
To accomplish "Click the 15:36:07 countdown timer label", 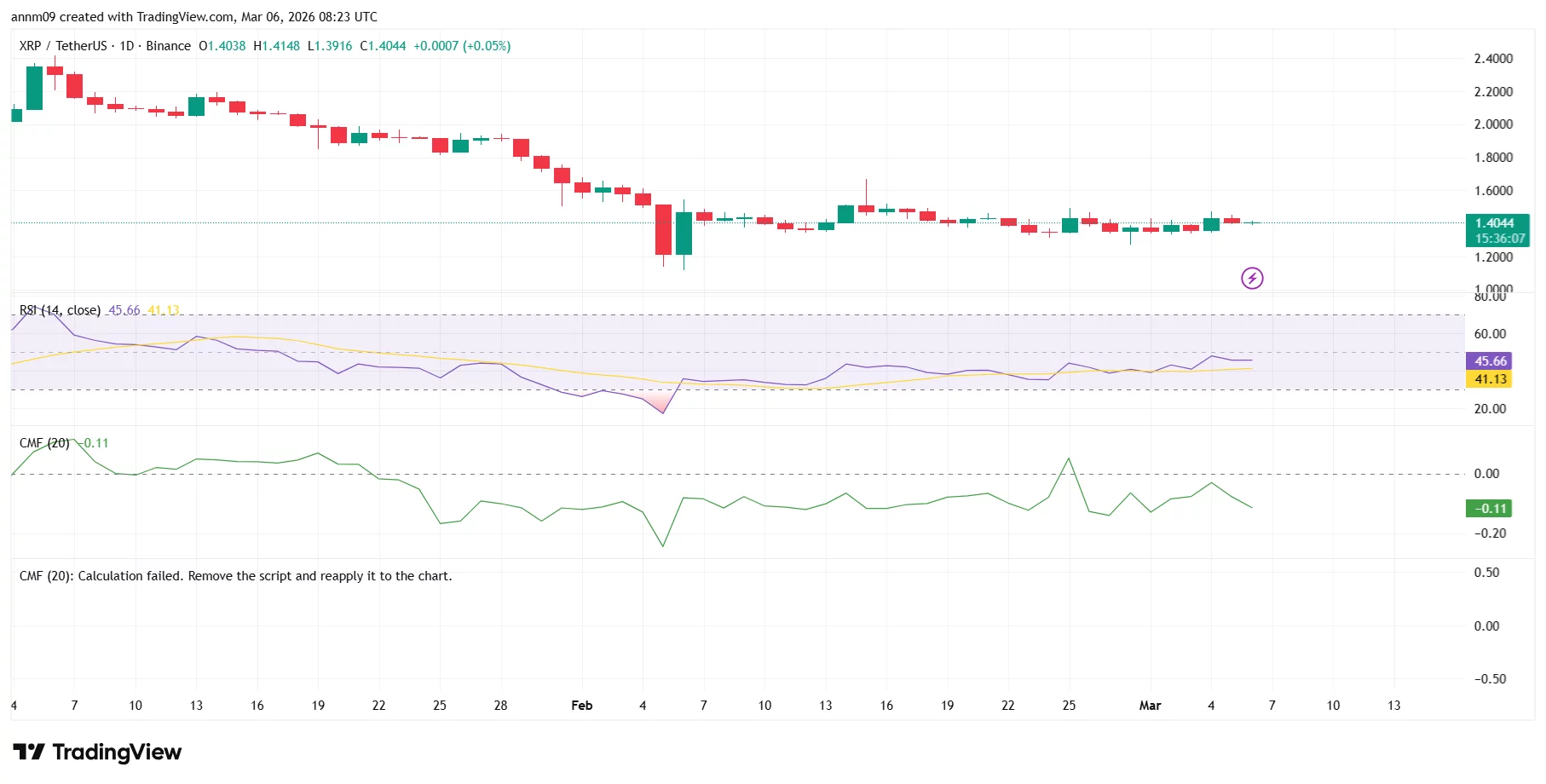I will click(1499, 238).
